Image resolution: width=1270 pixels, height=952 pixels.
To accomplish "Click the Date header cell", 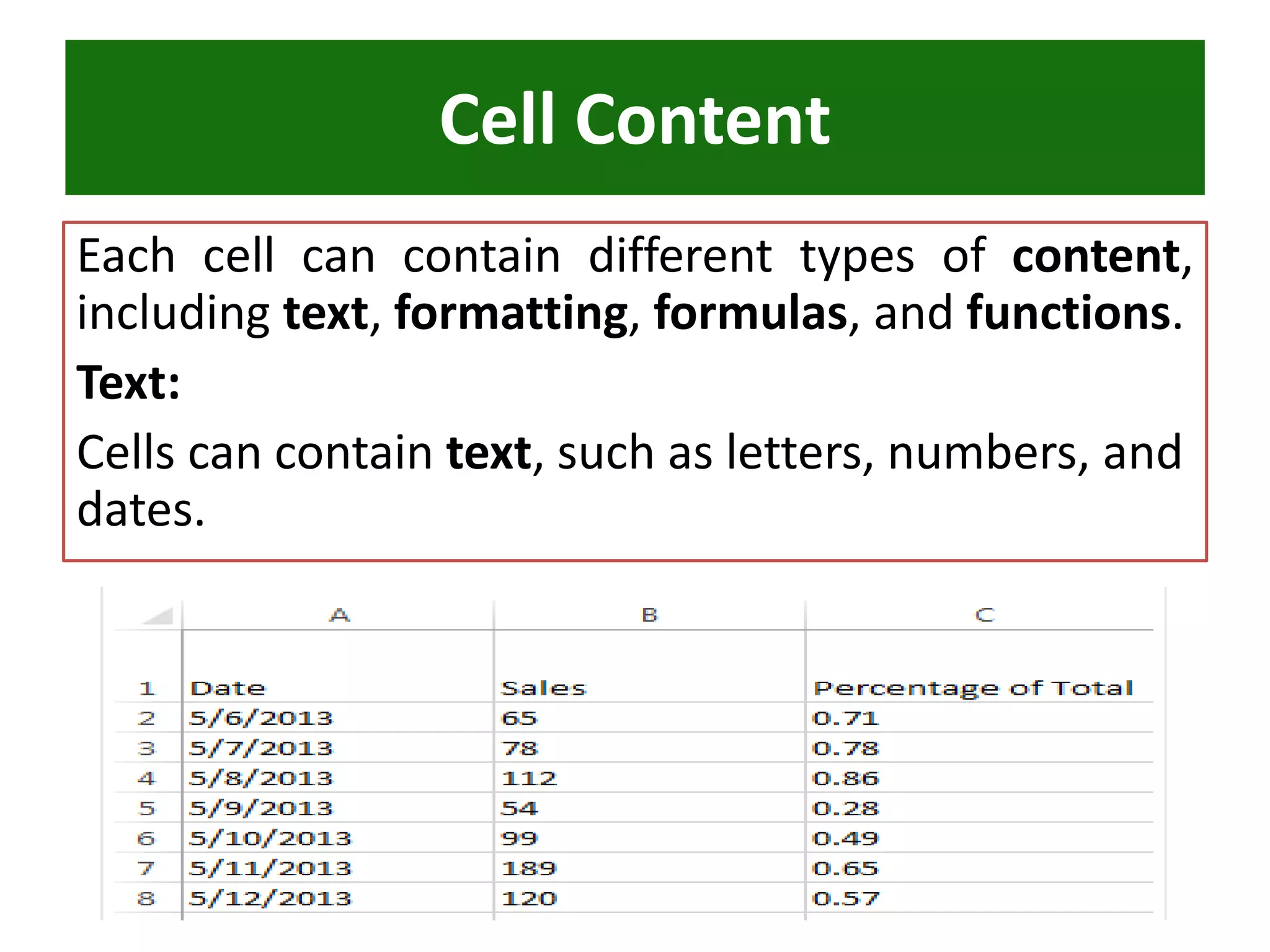I will pos(228,689).
